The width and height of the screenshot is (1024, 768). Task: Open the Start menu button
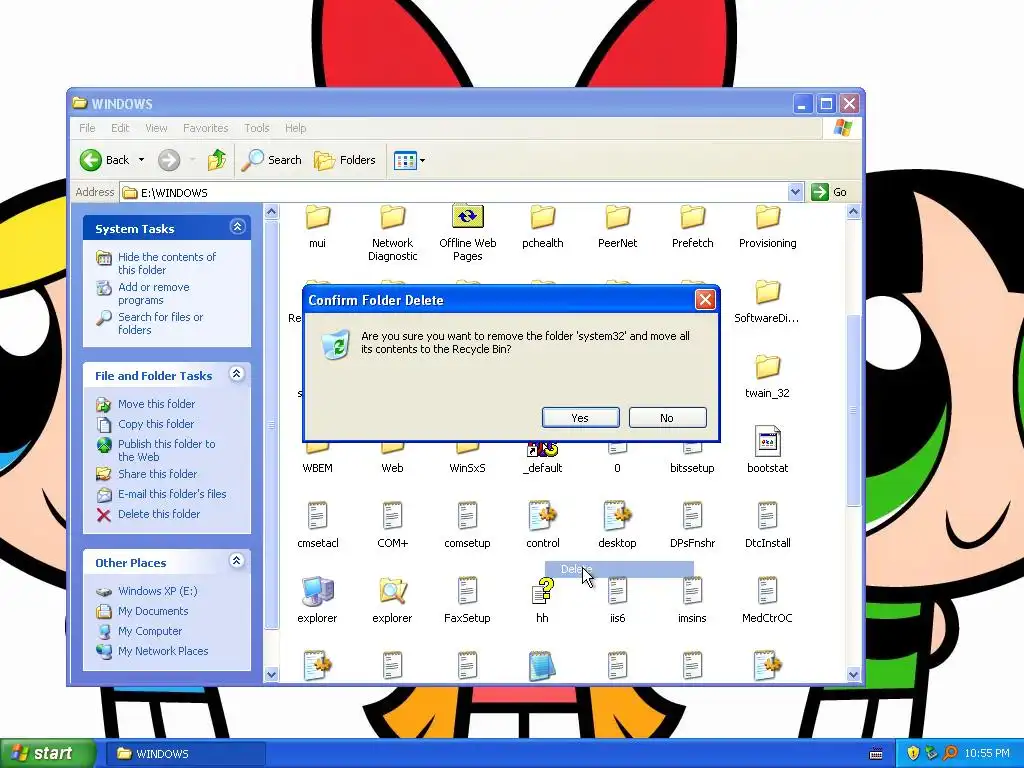coord(46,754)
